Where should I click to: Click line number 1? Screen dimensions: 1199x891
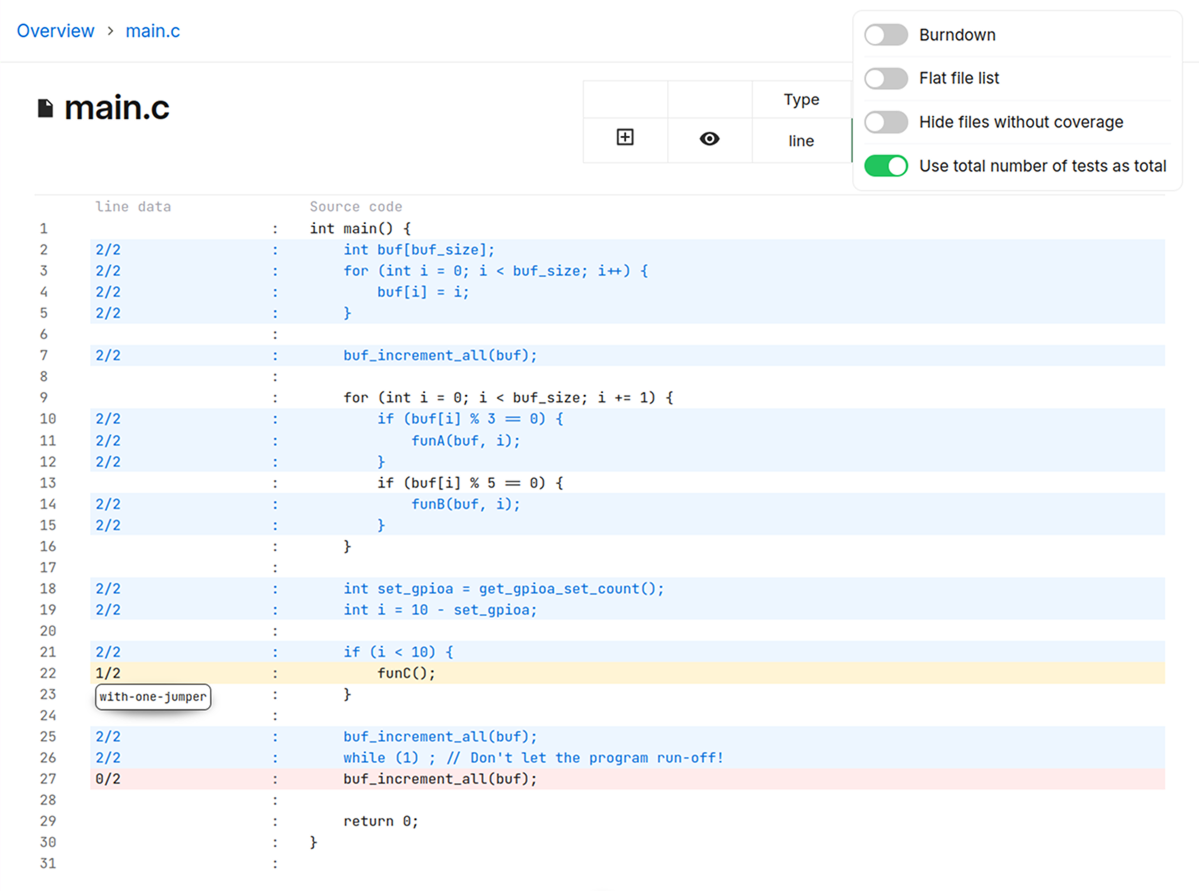[x=44, y=228]
